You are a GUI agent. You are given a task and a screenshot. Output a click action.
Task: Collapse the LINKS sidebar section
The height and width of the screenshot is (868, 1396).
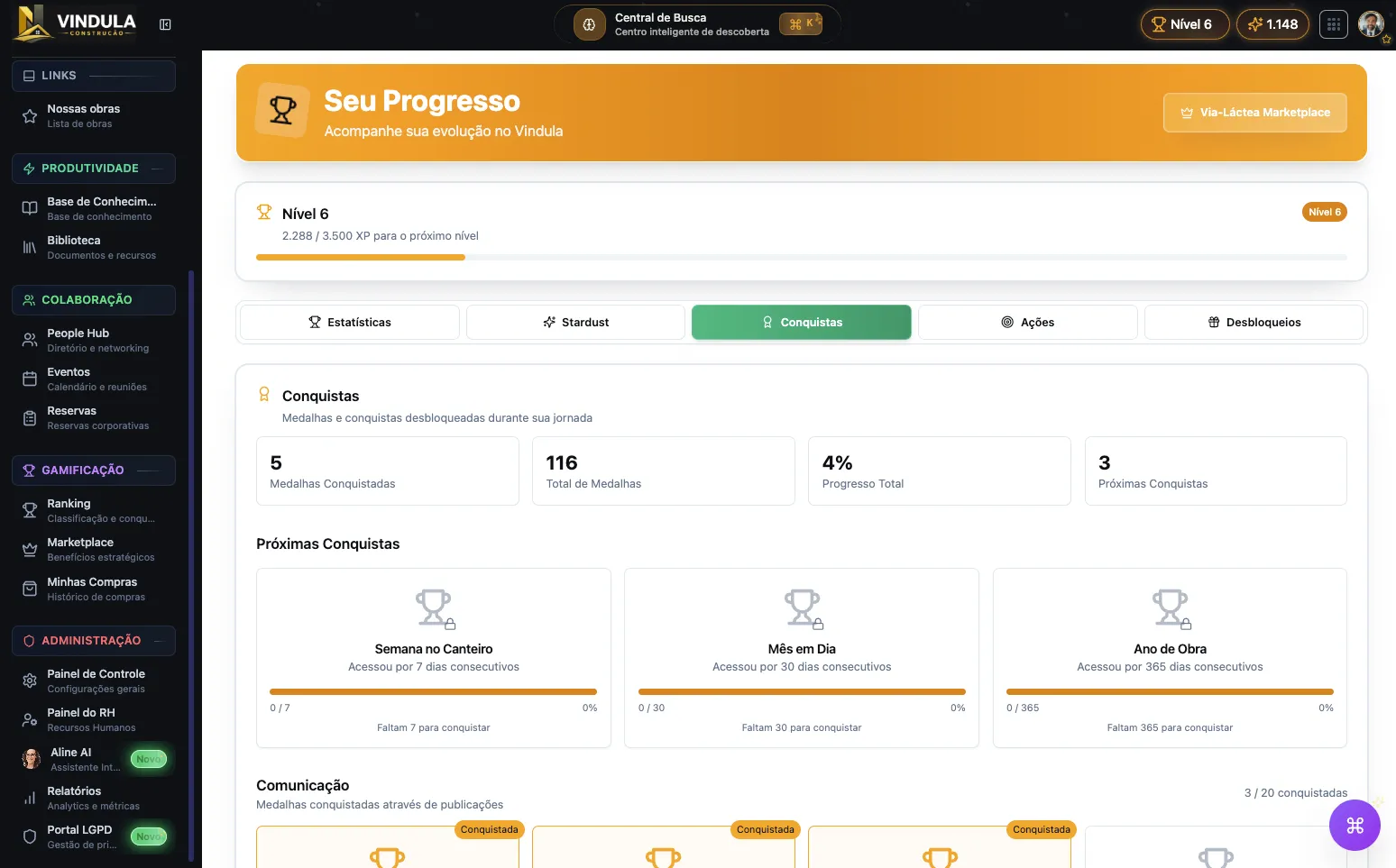93,76
